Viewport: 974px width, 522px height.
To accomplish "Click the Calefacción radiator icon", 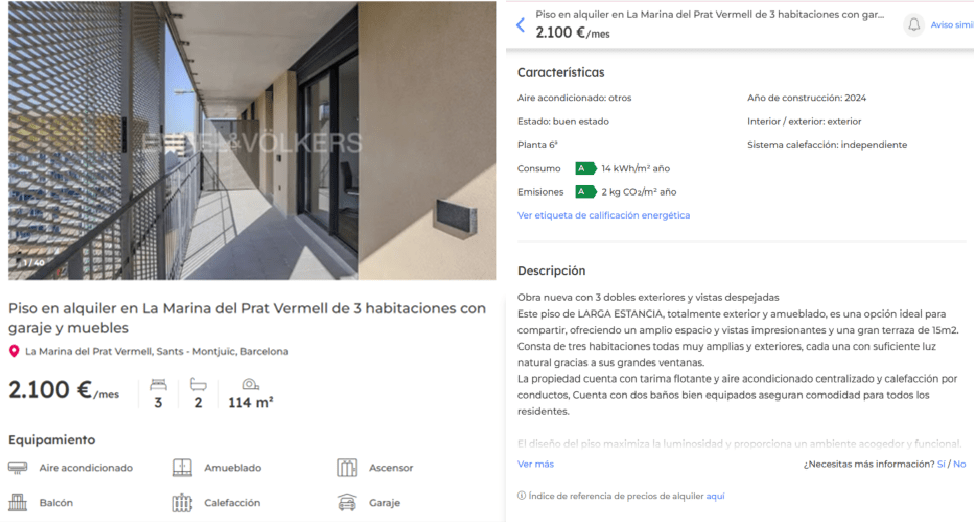I will coord(182,502).
